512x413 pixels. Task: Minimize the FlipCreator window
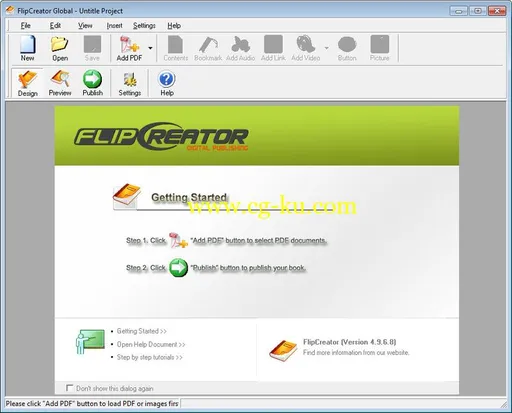(x=459, y=11)
